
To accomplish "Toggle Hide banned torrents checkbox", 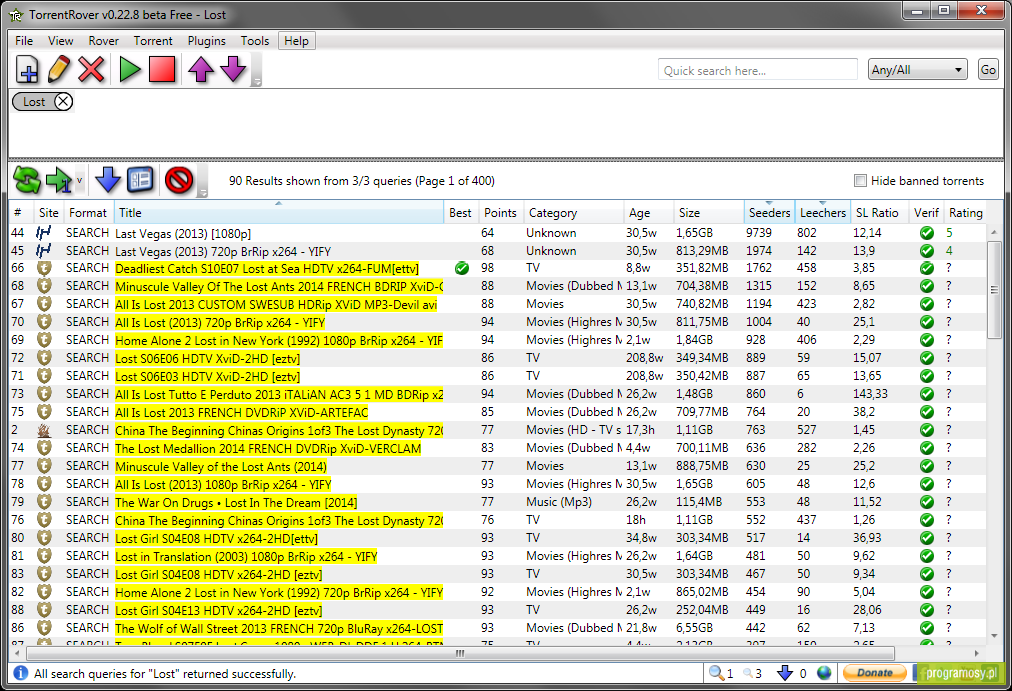I will click(860, 181).
